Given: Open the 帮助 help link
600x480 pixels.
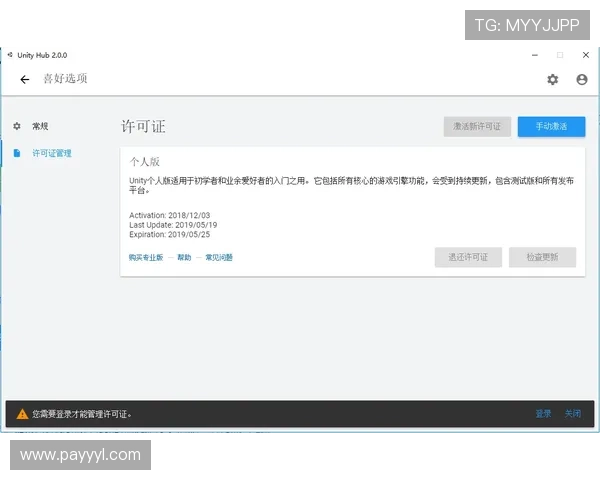Looking at the screenshot, I should coord(184,257).
